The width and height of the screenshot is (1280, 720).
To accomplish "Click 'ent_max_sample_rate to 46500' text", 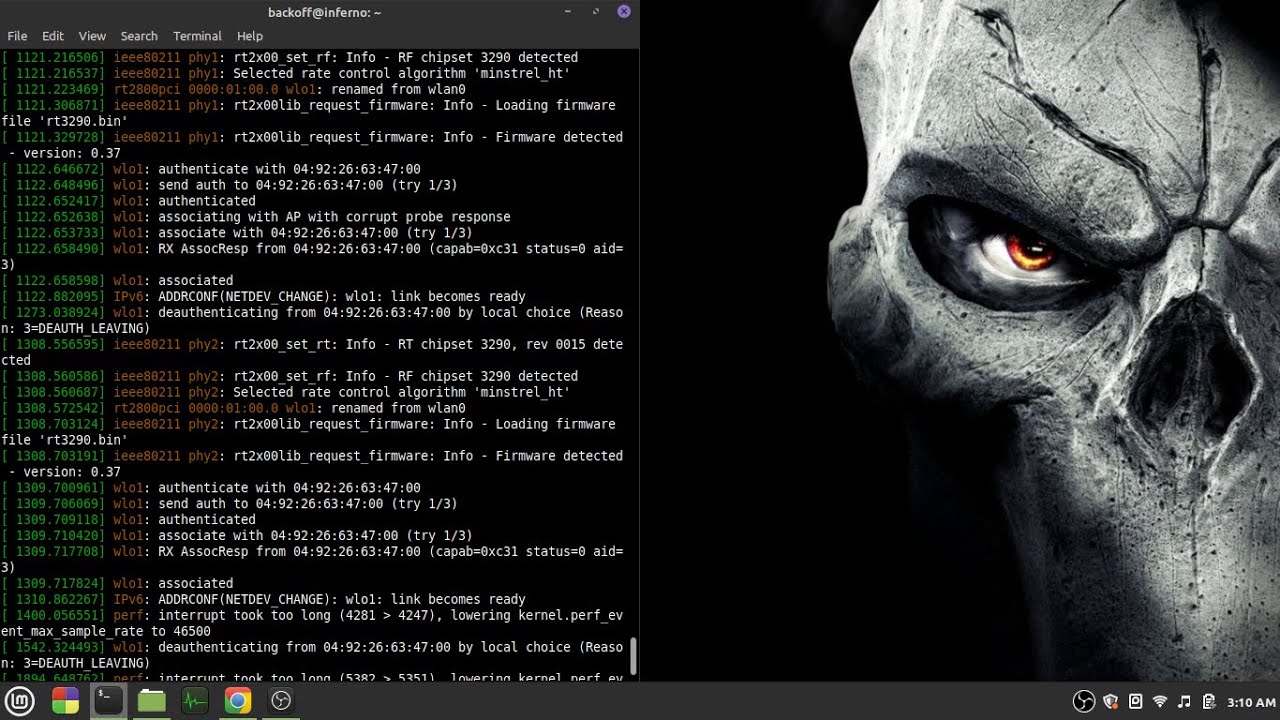I will click(x=106, y=632).
